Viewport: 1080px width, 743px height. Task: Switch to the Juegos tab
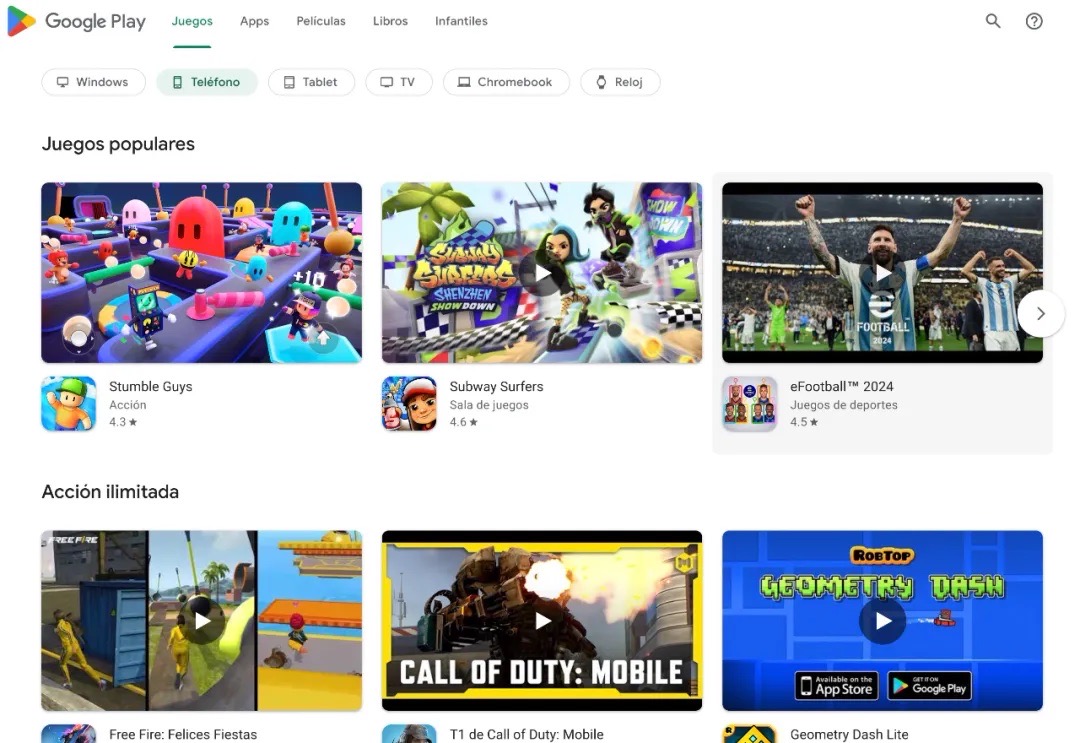[x=192, y=21]
